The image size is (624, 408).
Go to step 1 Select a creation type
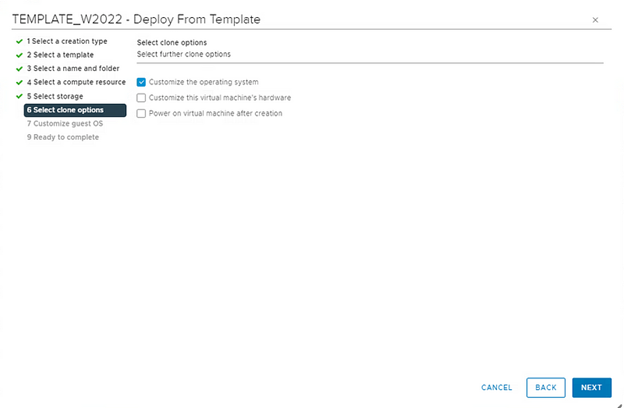tap(67, 41)
